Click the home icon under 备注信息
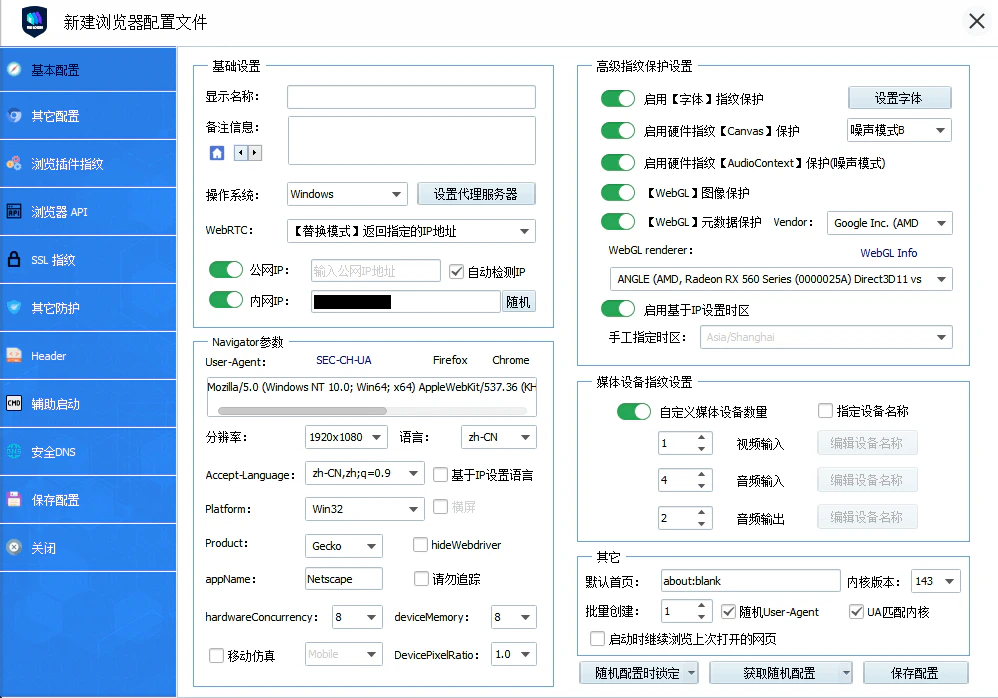The image size is (998, 698). [216, 152]
